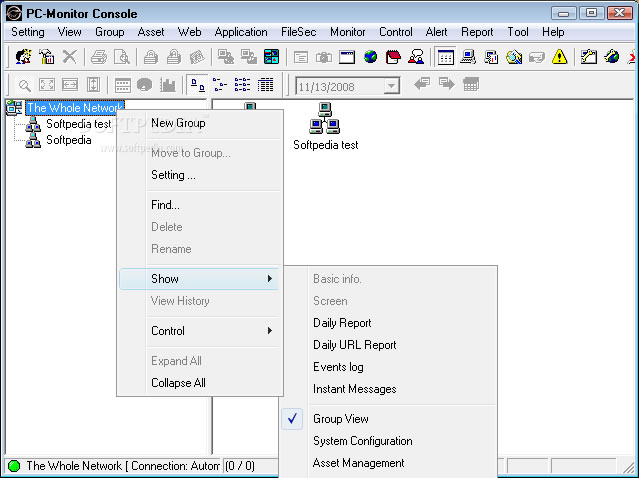
Task: Click the pie chart view icon
Action: [x=145, y=85]
